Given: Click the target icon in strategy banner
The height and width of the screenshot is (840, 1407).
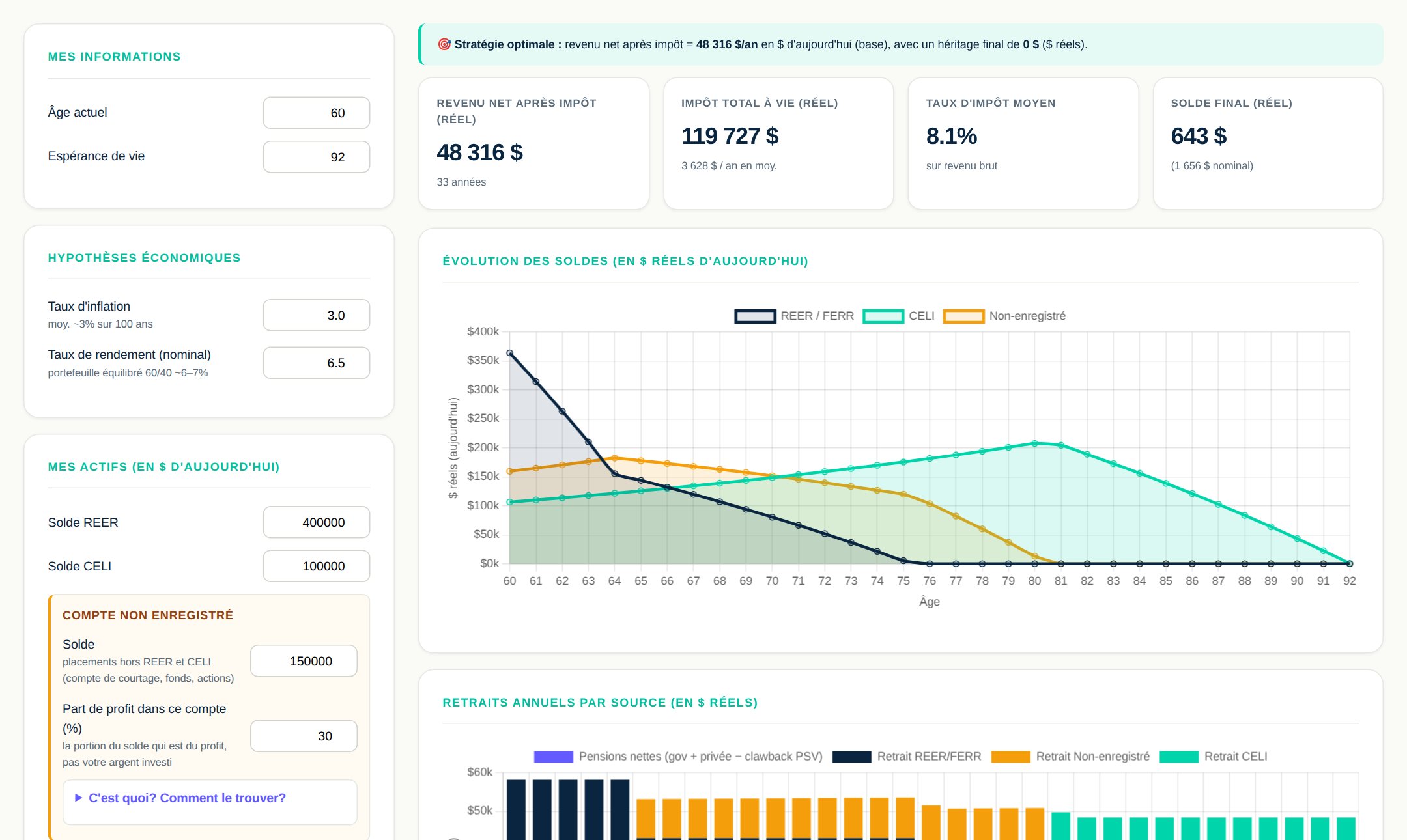Looking at the screenshot, I should 444,44.
